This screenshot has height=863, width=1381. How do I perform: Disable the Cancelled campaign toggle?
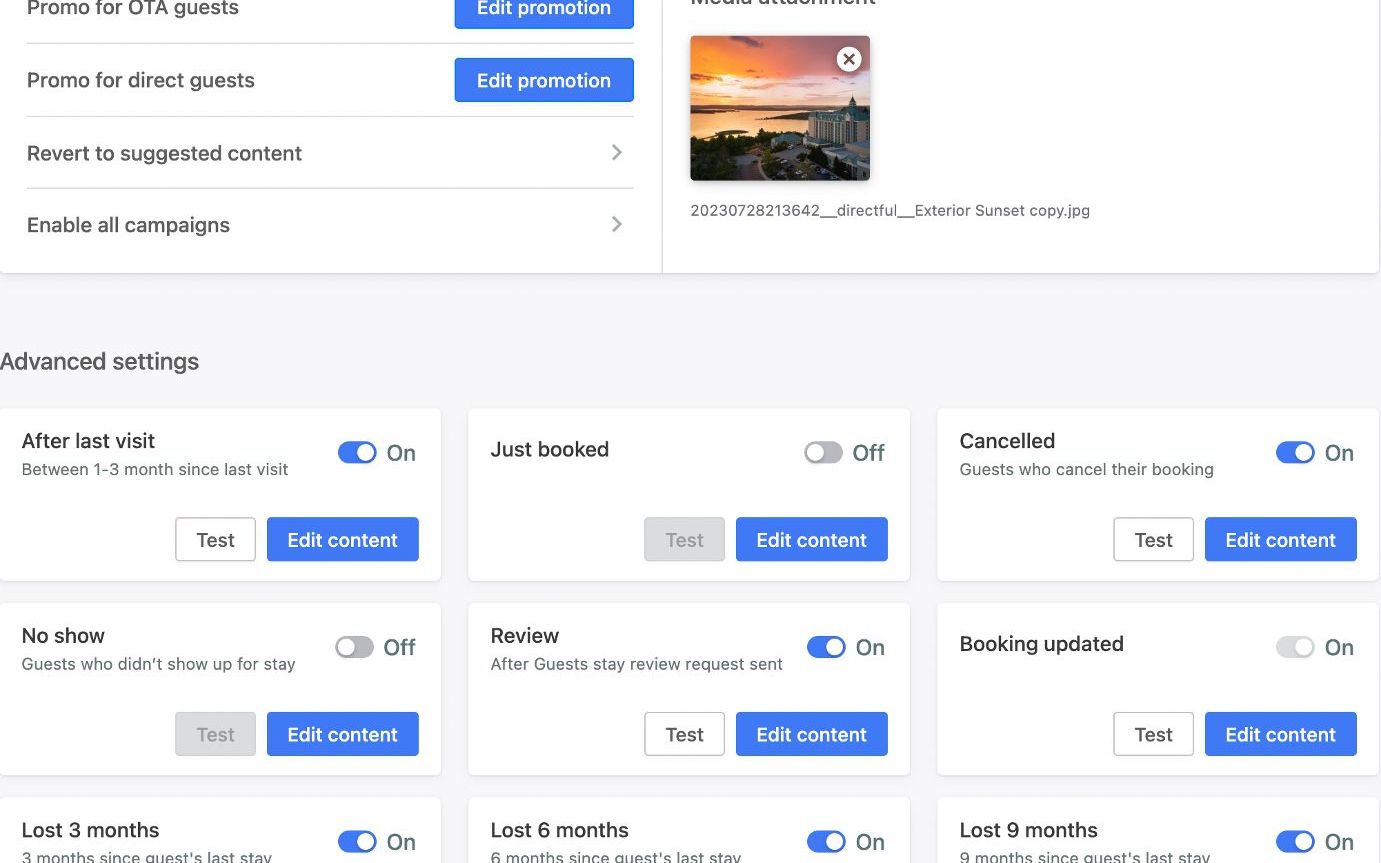point(1295,453)
